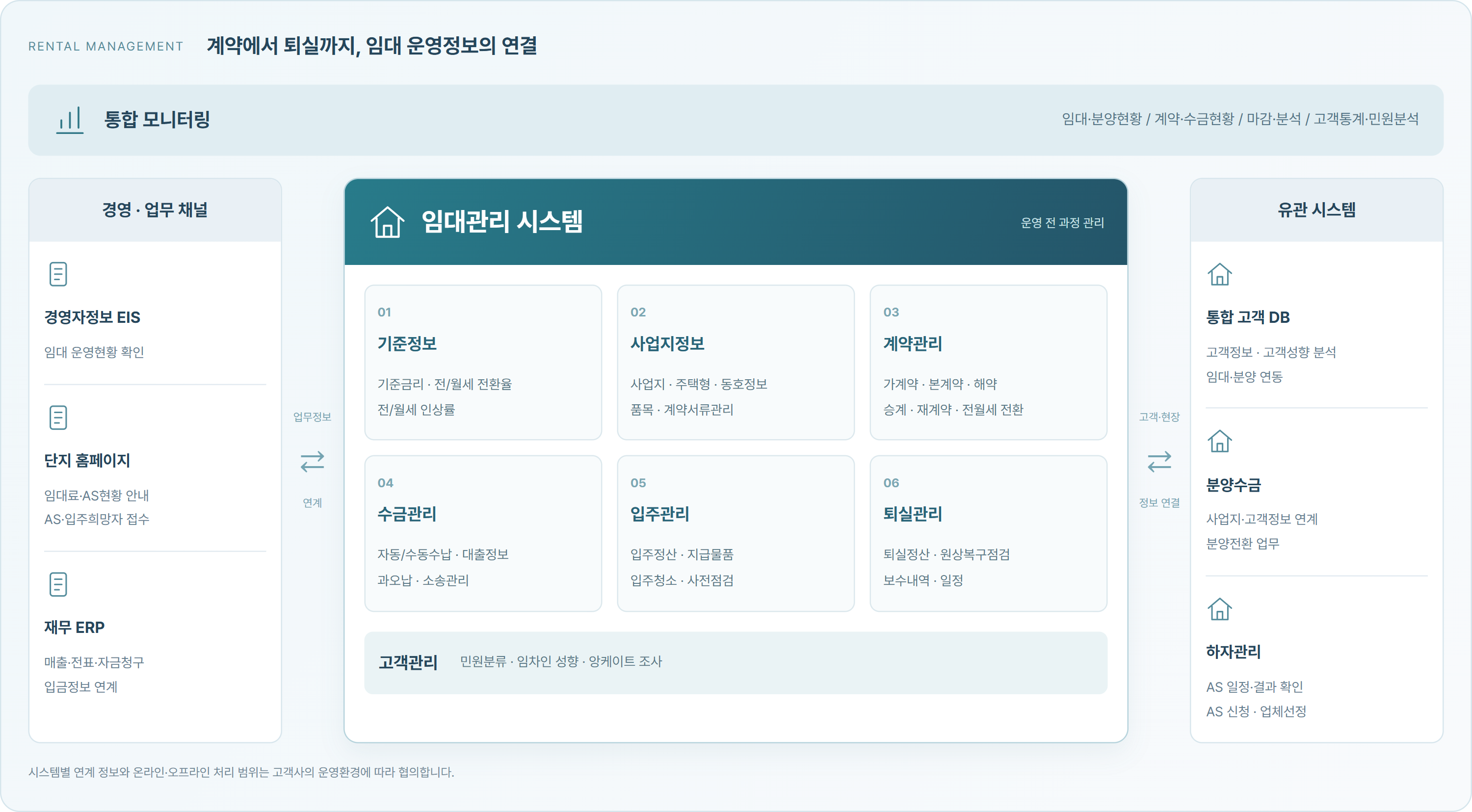Select the 03 계약관리 card title
The width and height of the screenshot is (1472, 812).
[913, 343]
